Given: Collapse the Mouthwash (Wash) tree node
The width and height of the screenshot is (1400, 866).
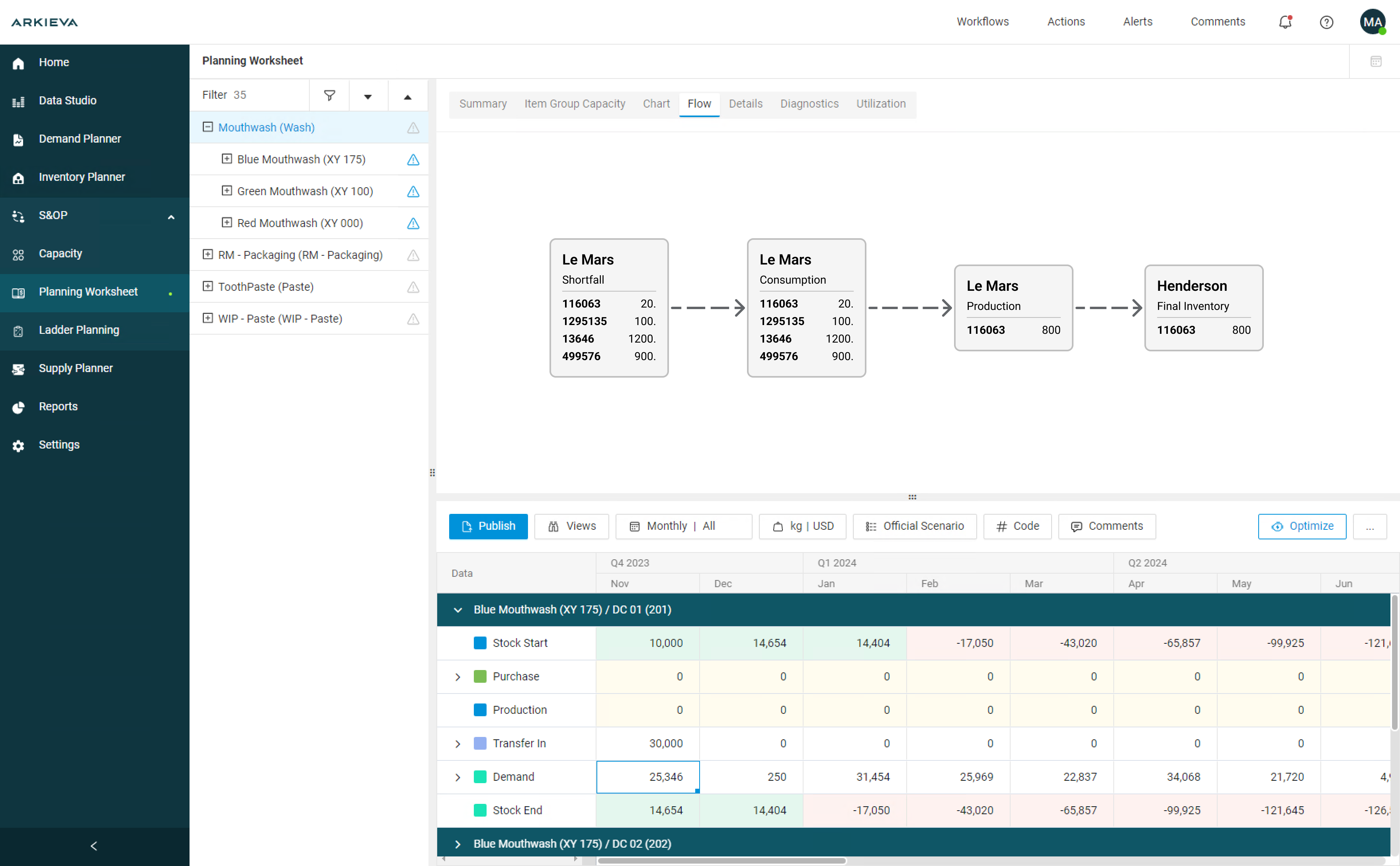Looking at the screenshot, I should 208,127.
